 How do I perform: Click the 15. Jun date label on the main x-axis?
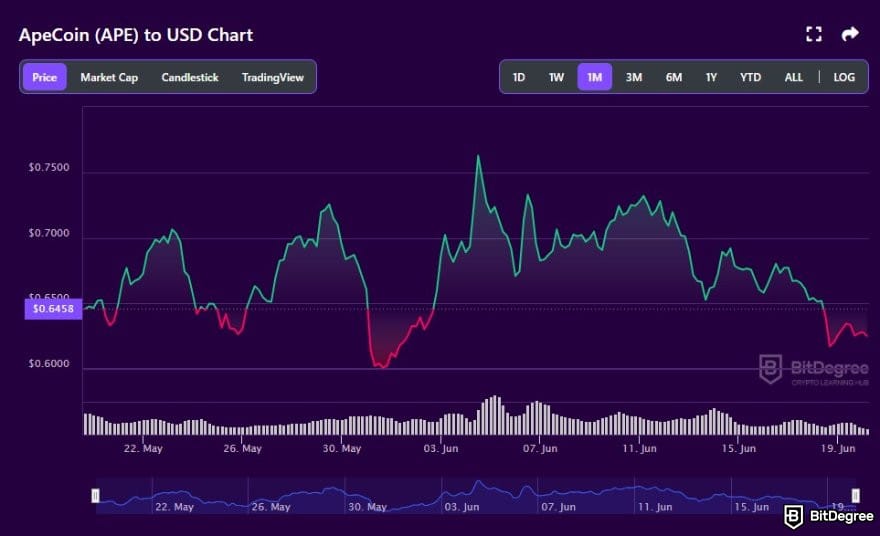[739, 448]
